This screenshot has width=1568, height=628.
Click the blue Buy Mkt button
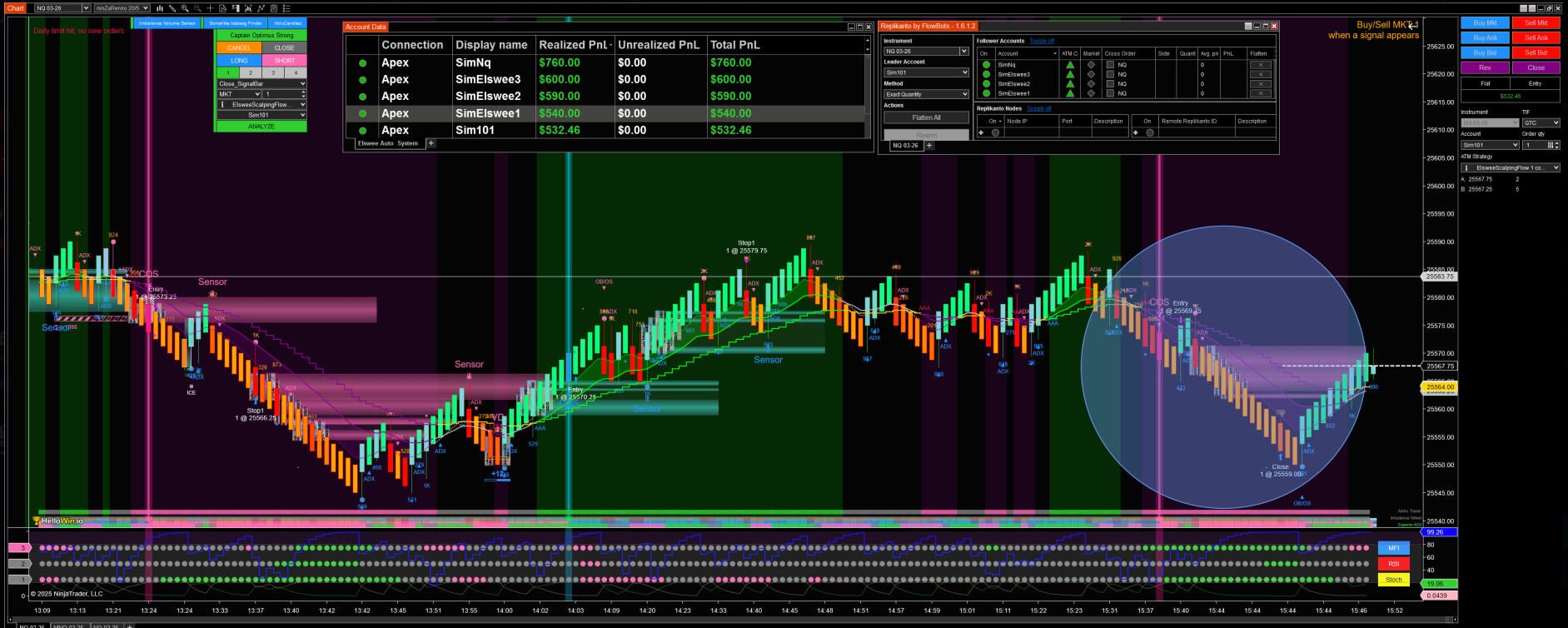point(1485,22)
